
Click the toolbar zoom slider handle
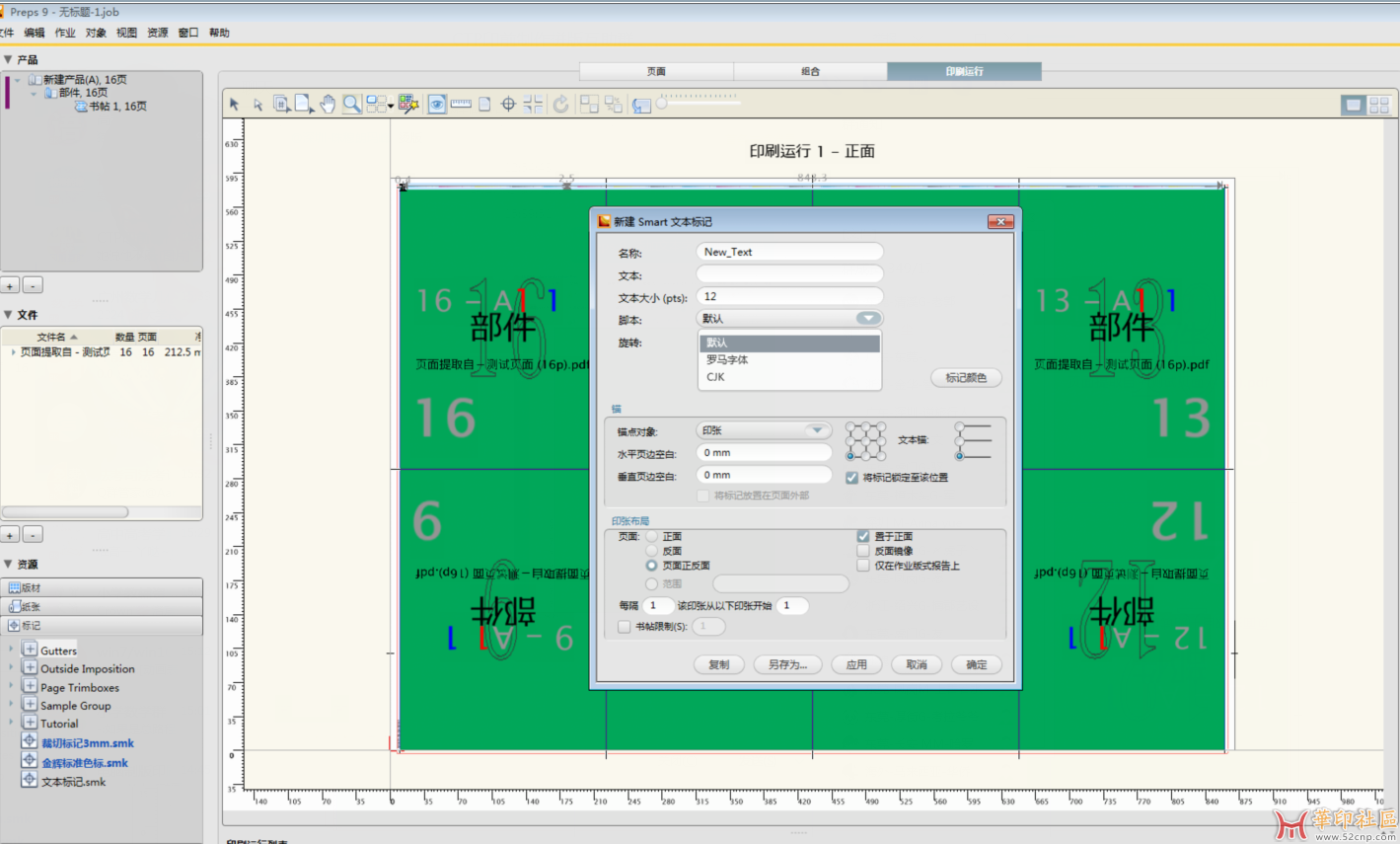[x=661, y=103]
